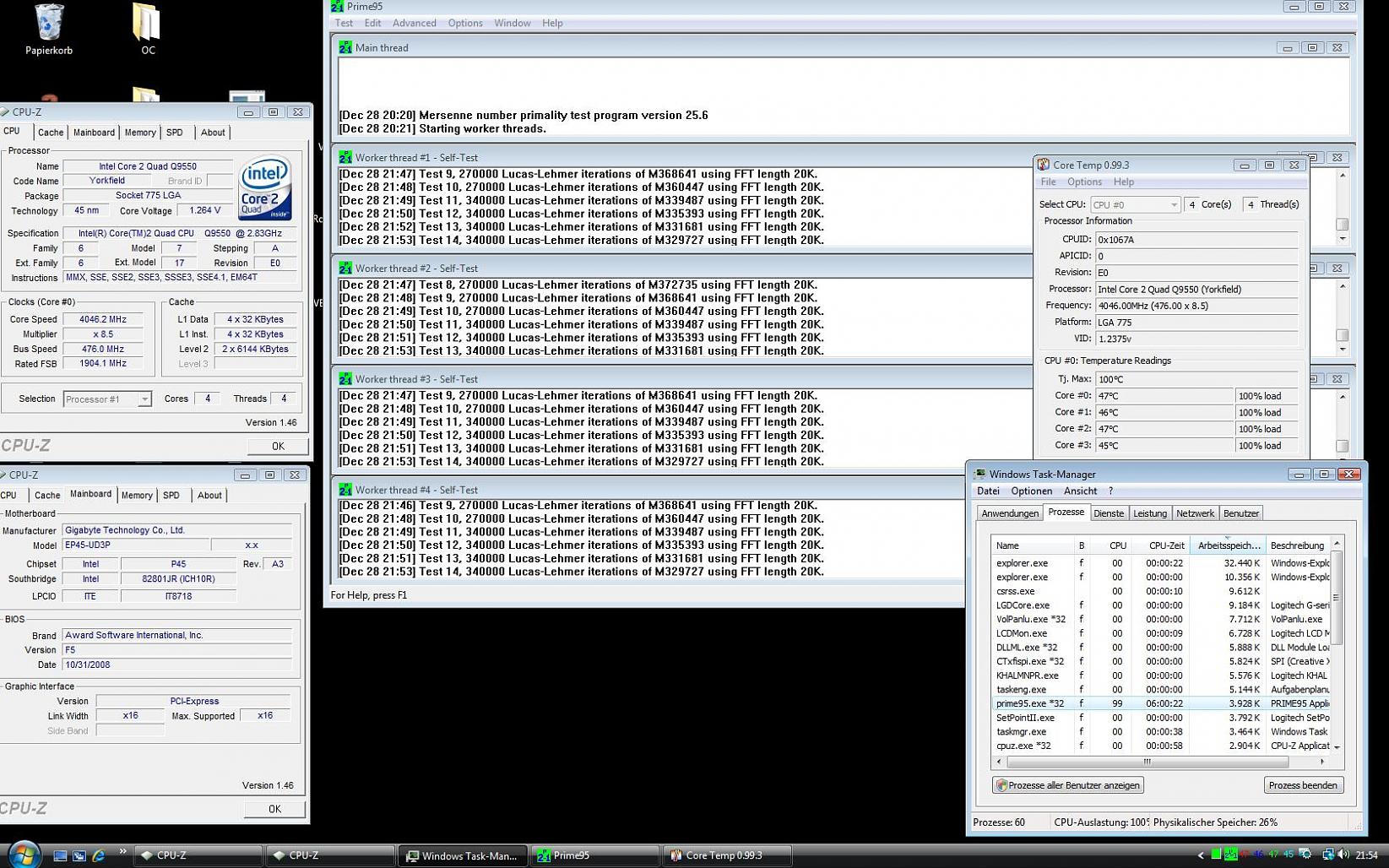Screen dimensions: 1389x868
Task: Show hidden system tray icons arrow
Action: pos(1201,855)
